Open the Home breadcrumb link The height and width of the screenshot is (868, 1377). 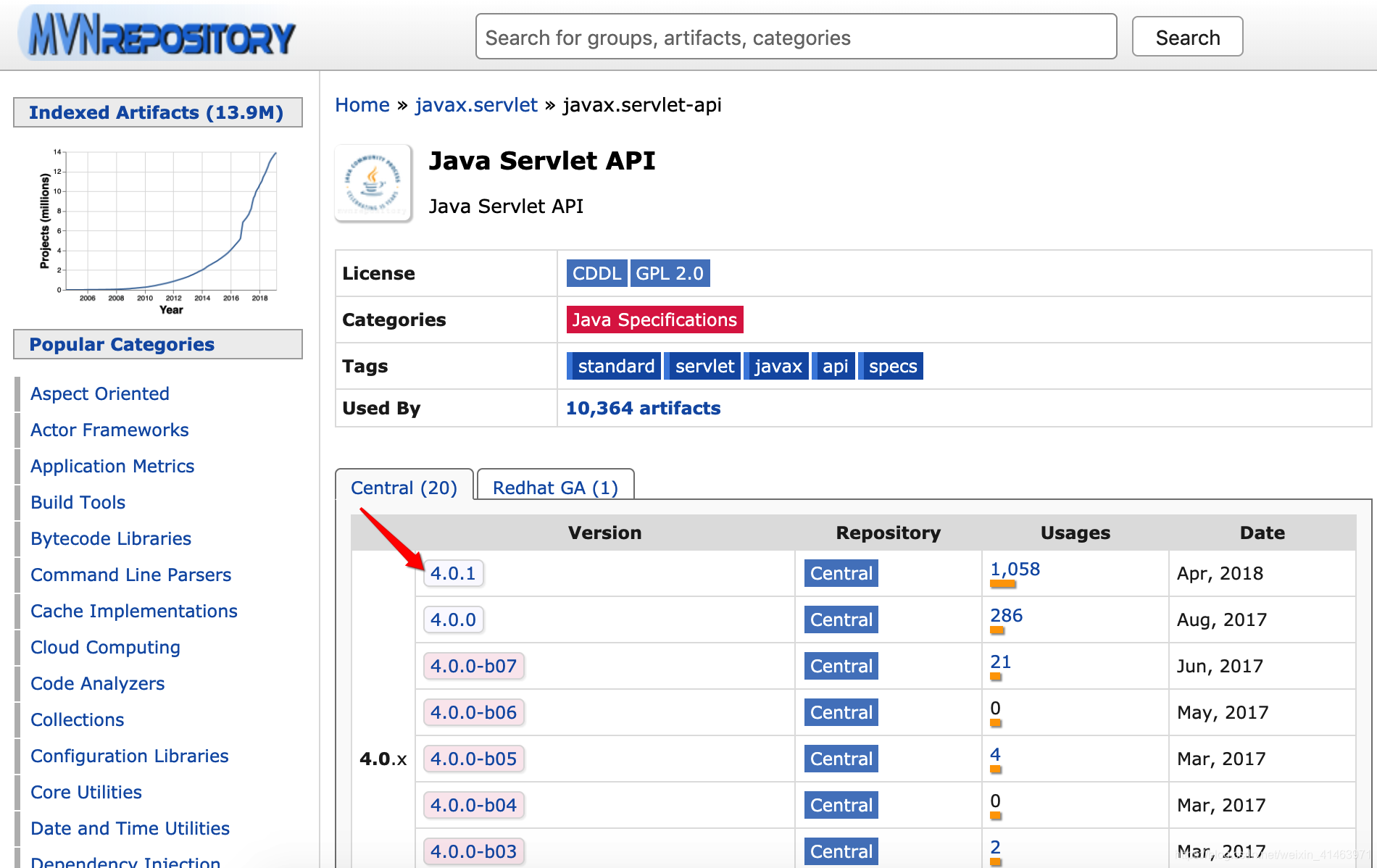coord(362,105)
